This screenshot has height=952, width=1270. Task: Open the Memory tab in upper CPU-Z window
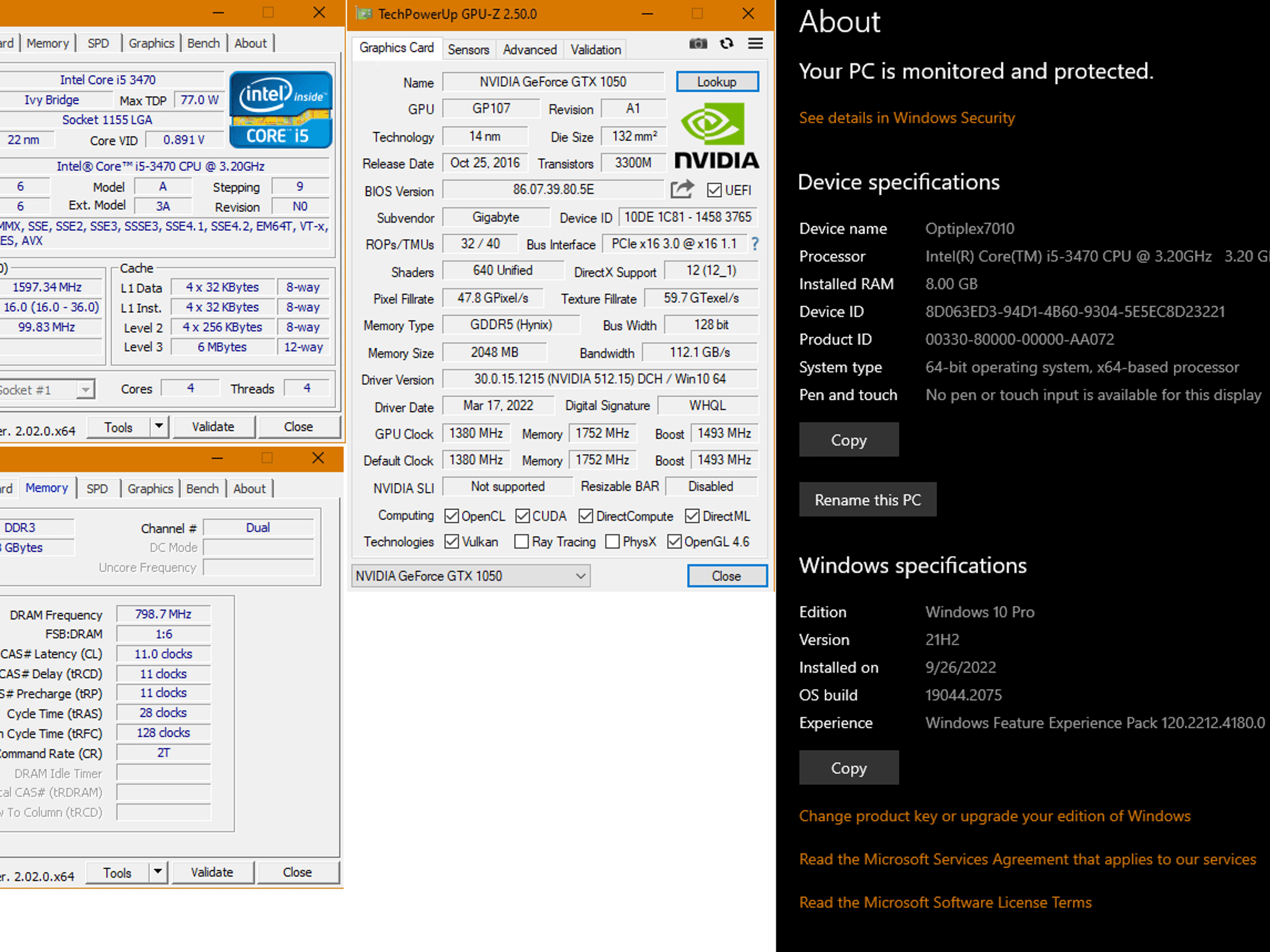(48, 43)
